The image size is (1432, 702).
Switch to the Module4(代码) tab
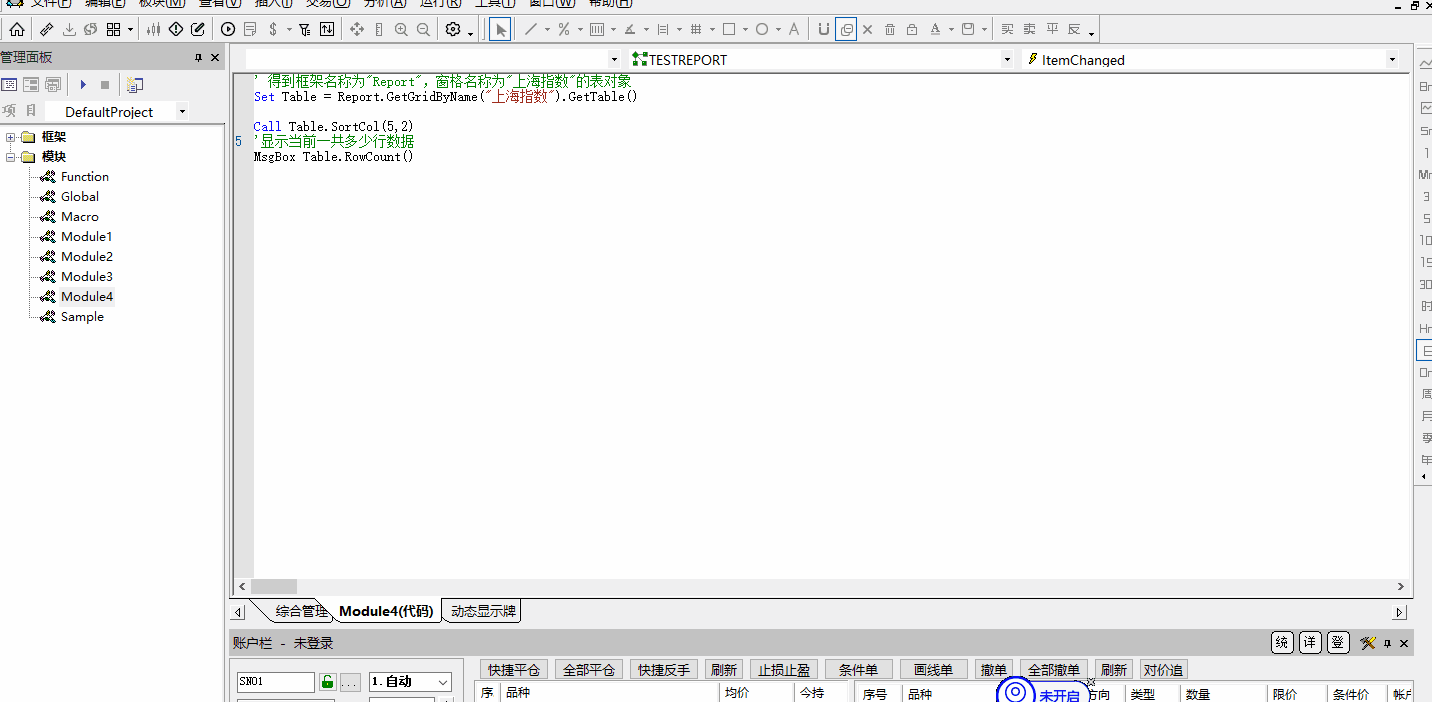tap(386, 611)
